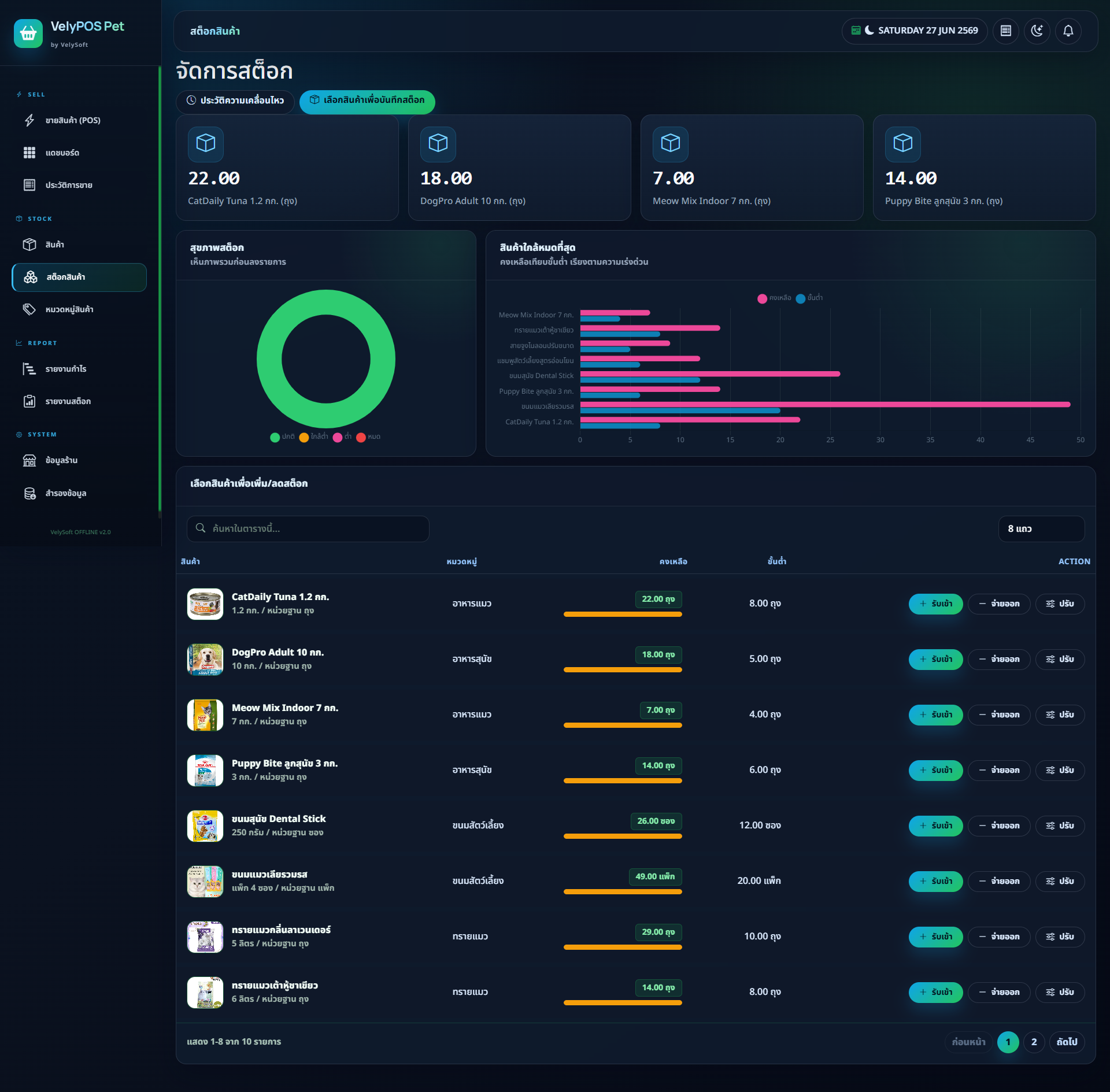Open the notifications bell
Viewport: 1110px width, 1092px height.
point(1068,31)
